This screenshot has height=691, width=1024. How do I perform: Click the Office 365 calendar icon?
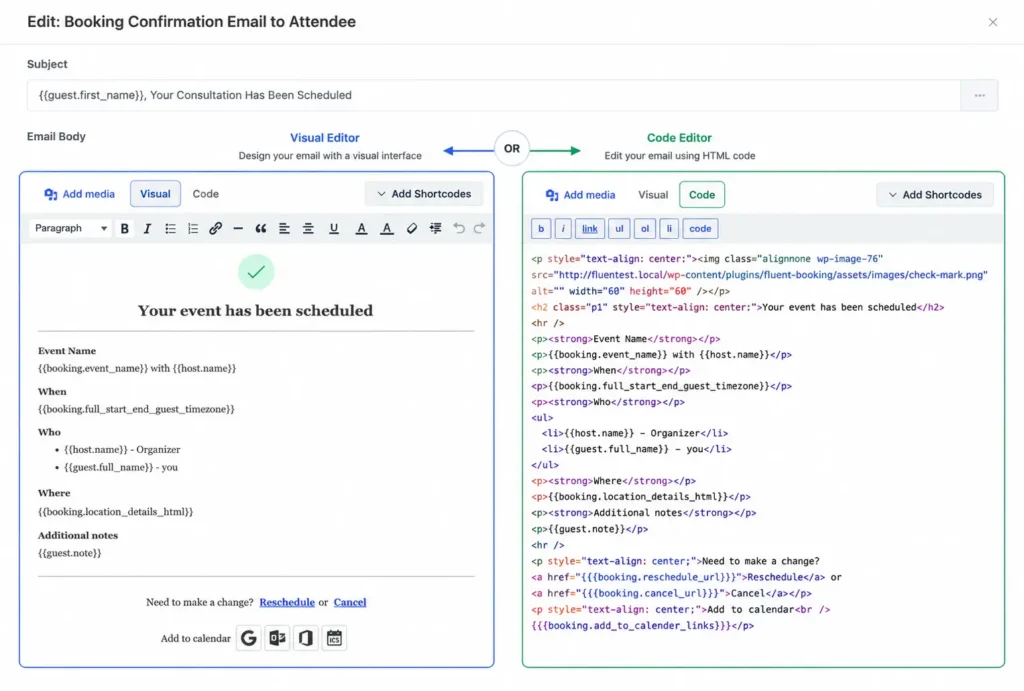tap(306, 638)
